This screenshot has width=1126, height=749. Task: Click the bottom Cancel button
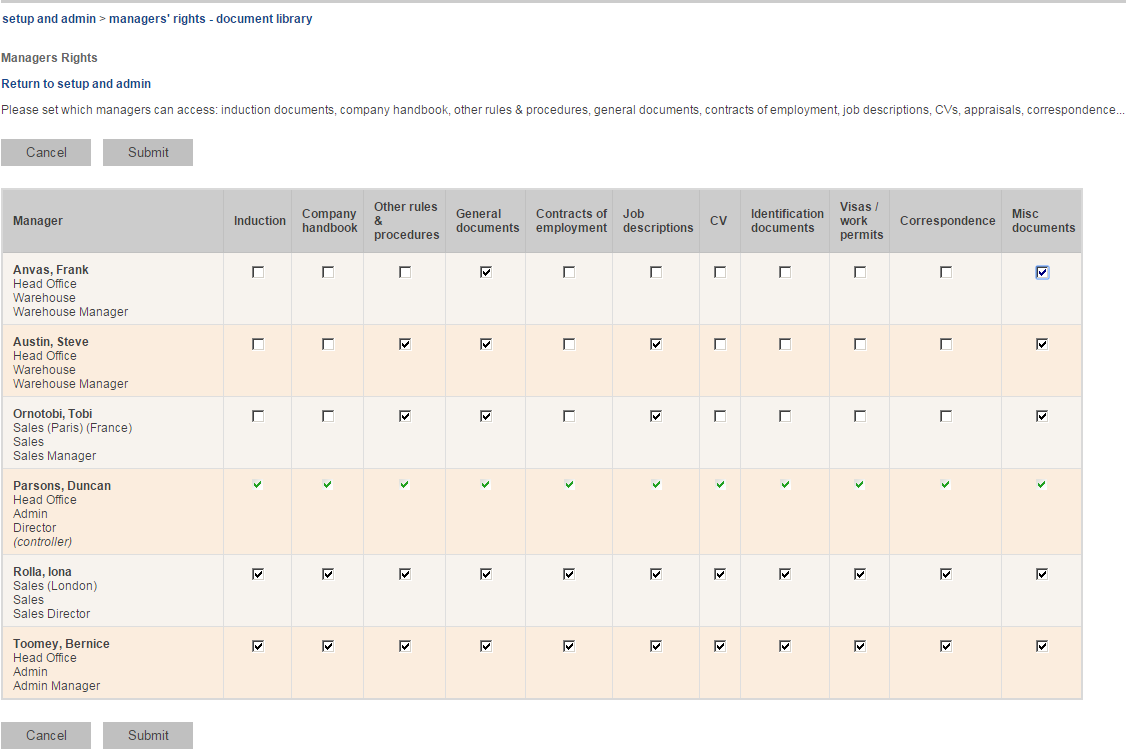(46, 735)
